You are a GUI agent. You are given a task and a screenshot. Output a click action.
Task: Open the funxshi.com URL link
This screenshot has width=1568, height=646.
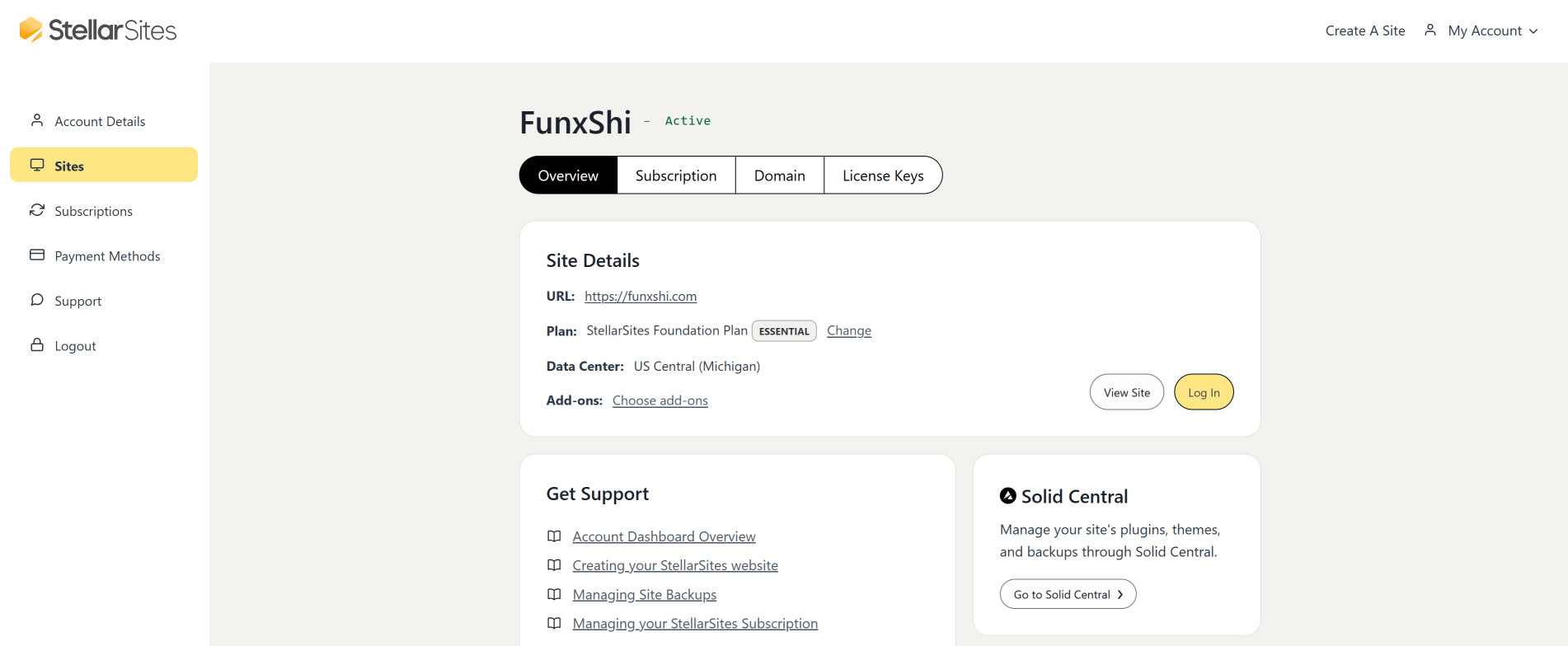click(x=640, y=296)
